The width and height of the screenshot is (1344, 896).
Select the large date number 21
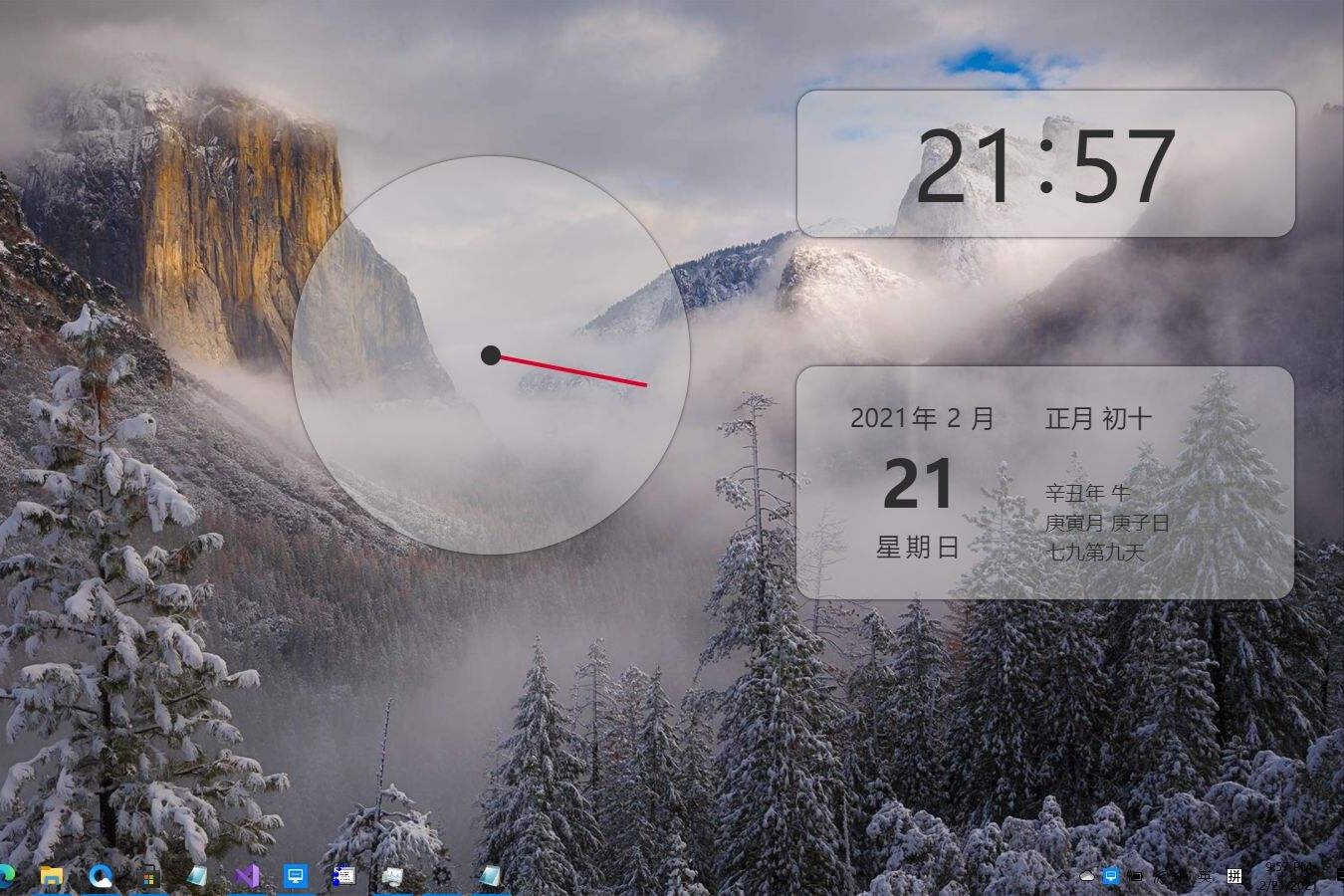click(x=918, y=485)
